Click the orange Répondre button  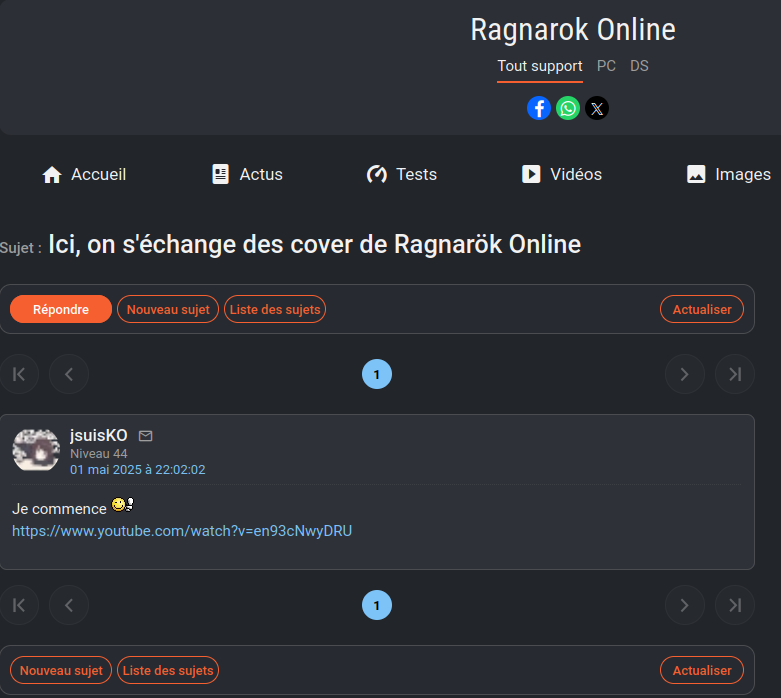click(x=61, y=309)
